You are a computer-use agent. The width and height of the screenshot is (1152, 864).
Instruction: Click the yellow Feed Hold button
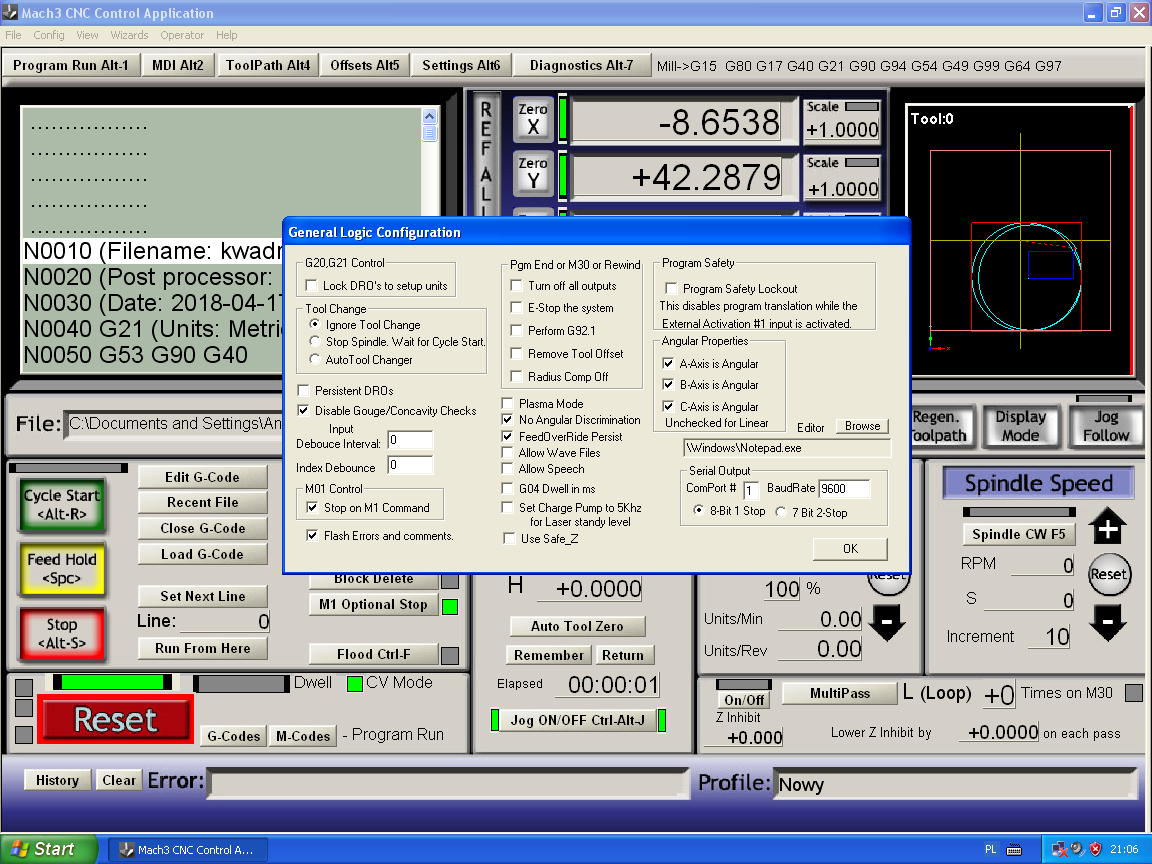(x=62, y=569)
